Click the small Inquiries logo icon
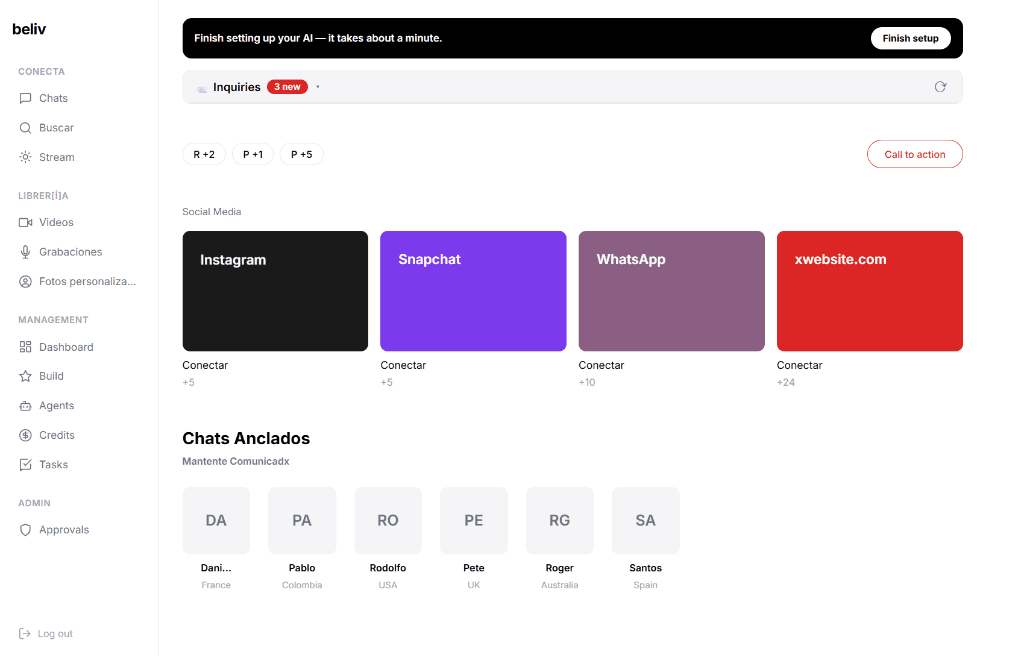Image resolution: width=1024 pixels, height=656 pixels. pos(202,88)
